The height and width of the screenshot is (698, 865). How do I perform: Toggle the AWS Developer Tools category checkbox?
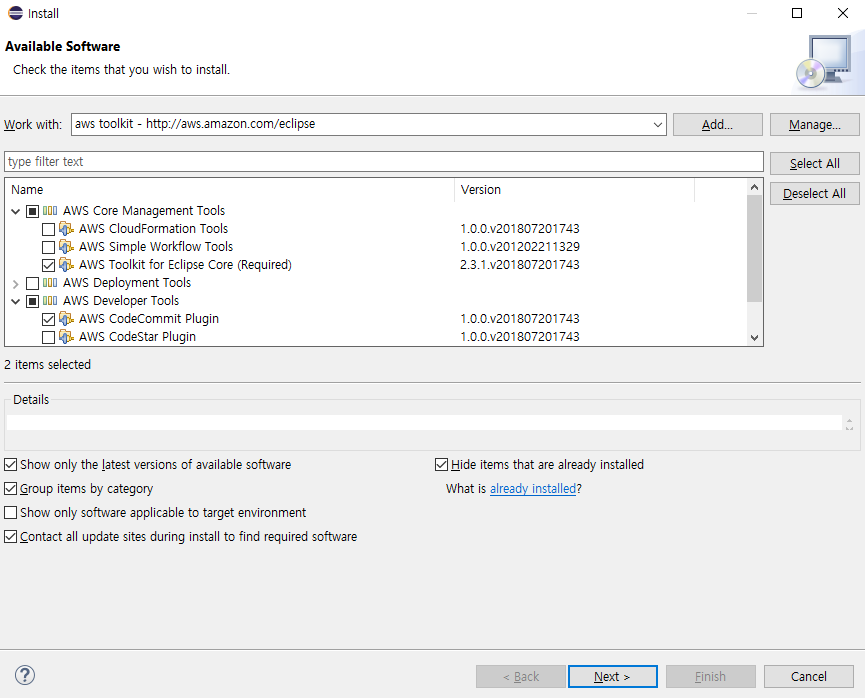(33, 301)
